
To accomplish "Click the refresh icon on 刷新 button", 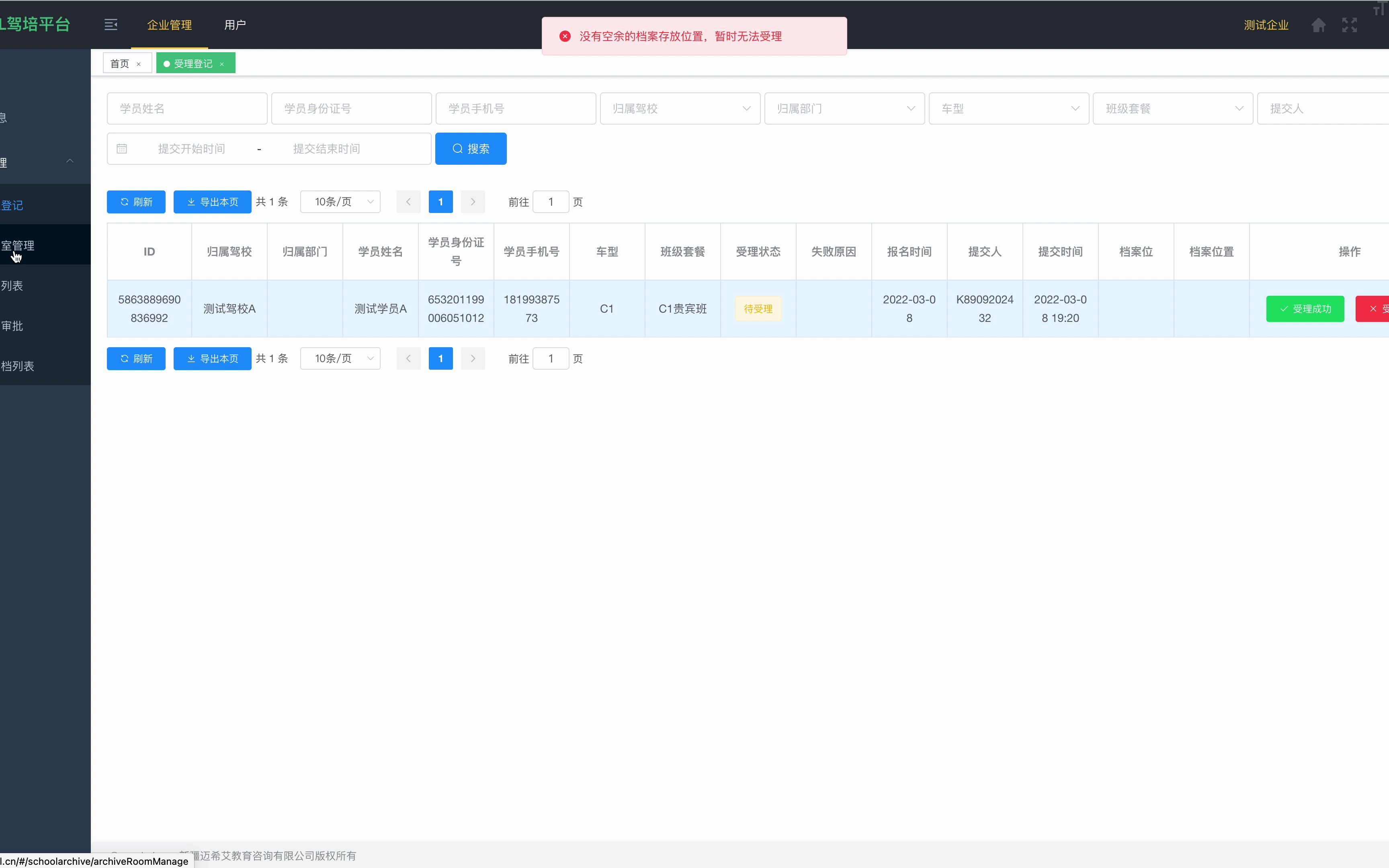I will [x=125, y=201].
